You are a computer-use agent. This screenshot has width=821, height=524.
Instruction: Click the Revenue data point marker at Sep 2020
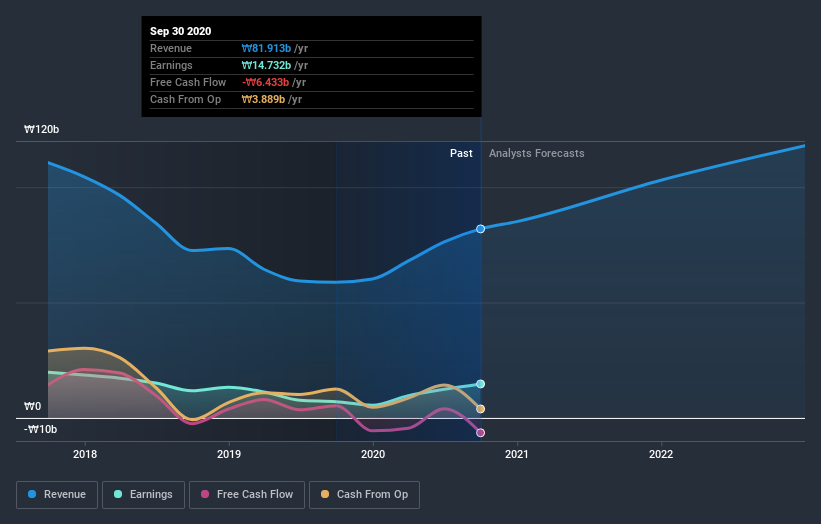(480, 229)
